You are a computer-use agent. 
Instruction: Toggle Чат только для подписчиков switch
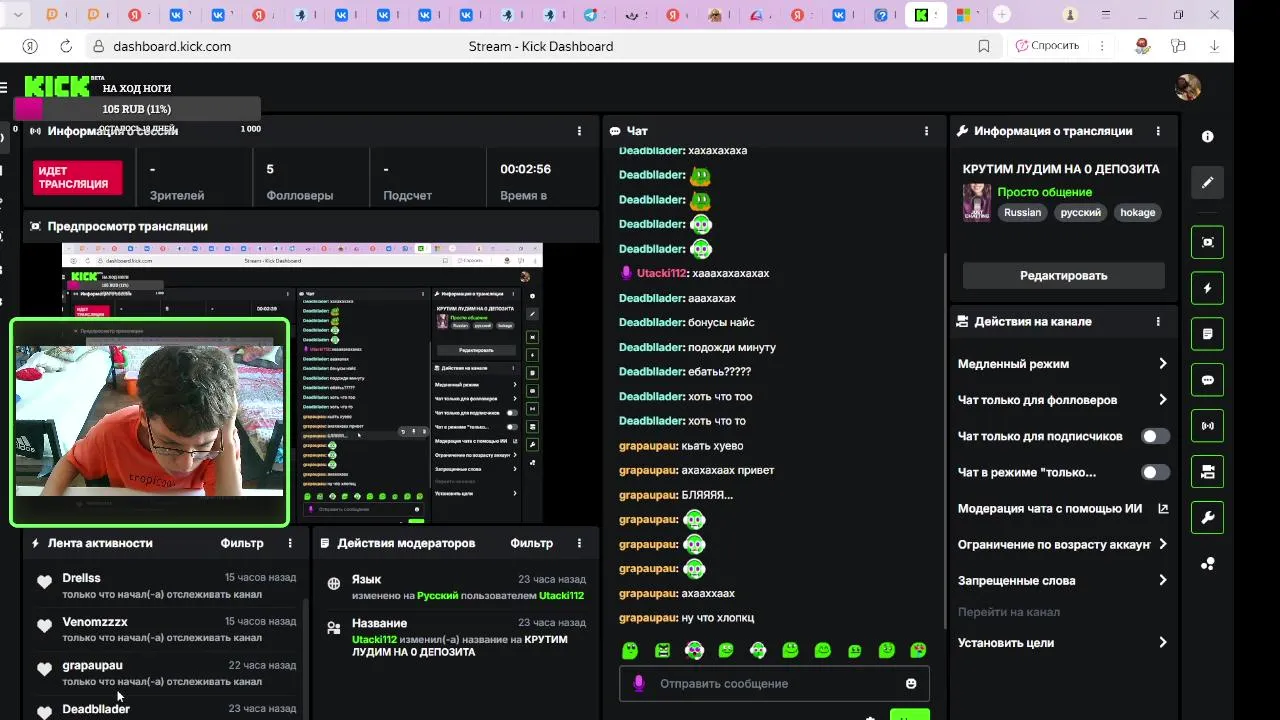[x=1156, y=436]
